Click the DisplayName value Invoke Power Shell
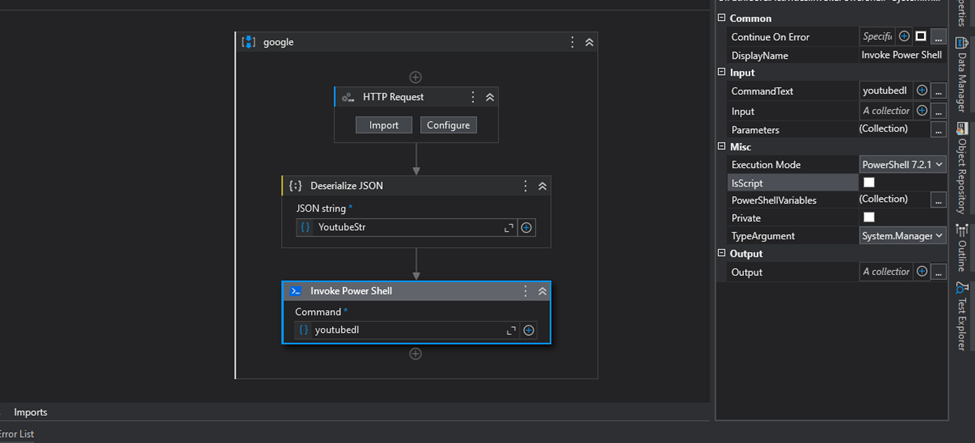Screen dimensions: 975x443 [x=902, y=55]
